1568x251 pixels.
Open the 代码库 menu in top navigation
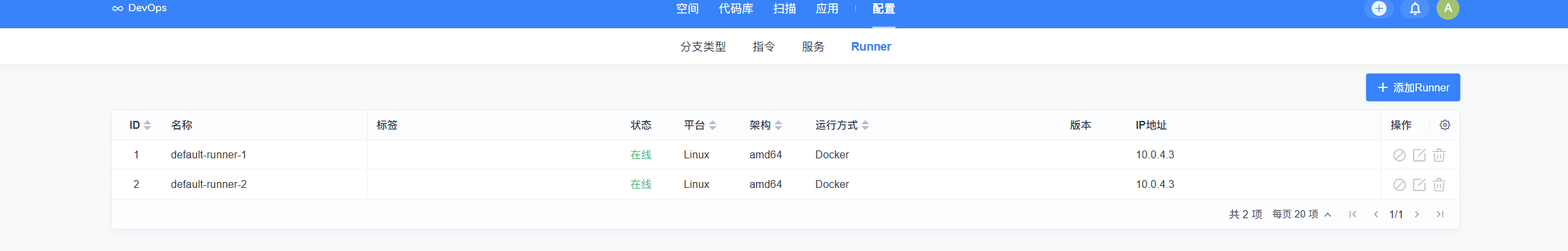736,9
